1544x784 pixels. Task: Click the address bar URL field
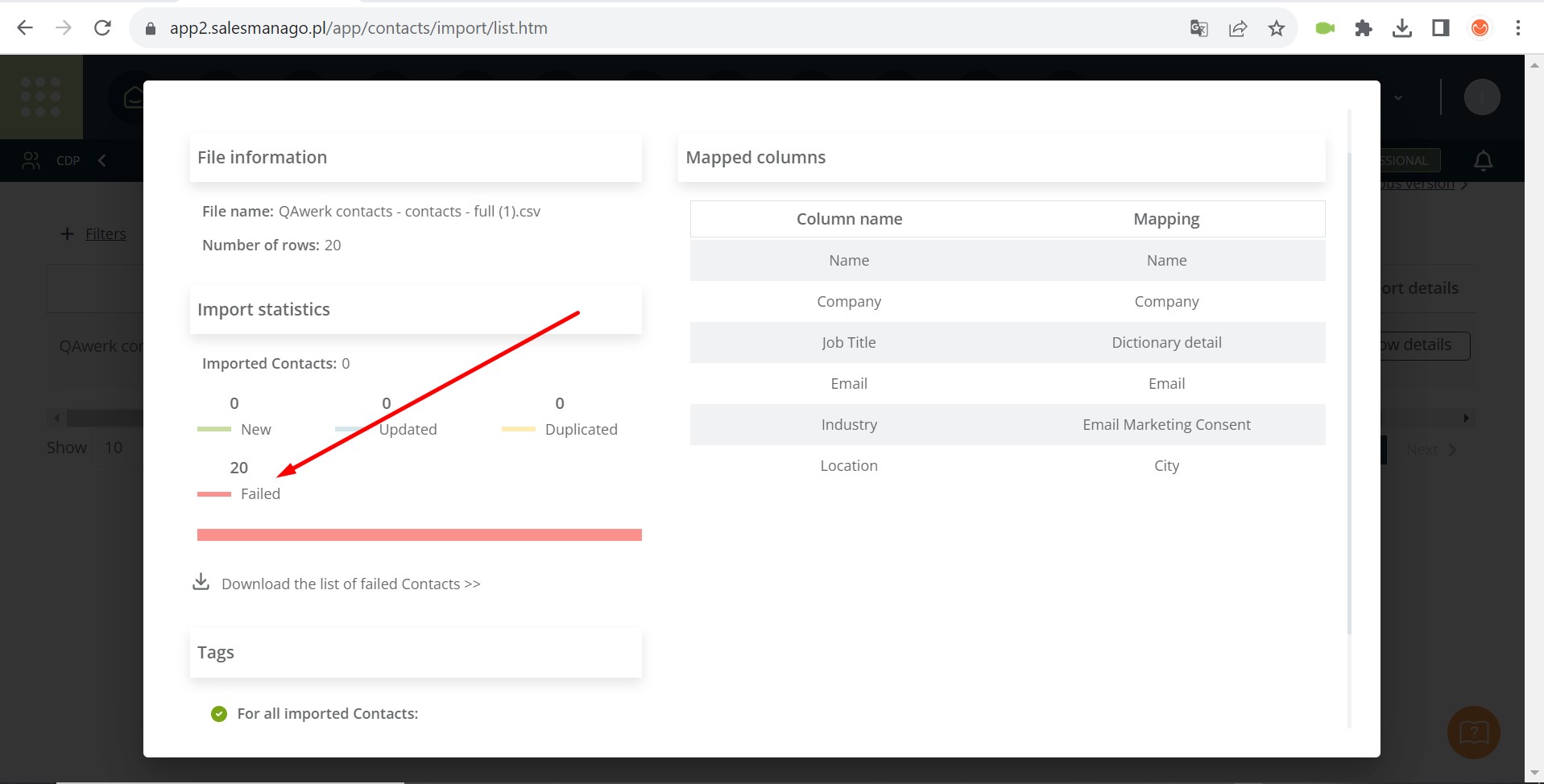pyautogui.click(x=660, y=28)
